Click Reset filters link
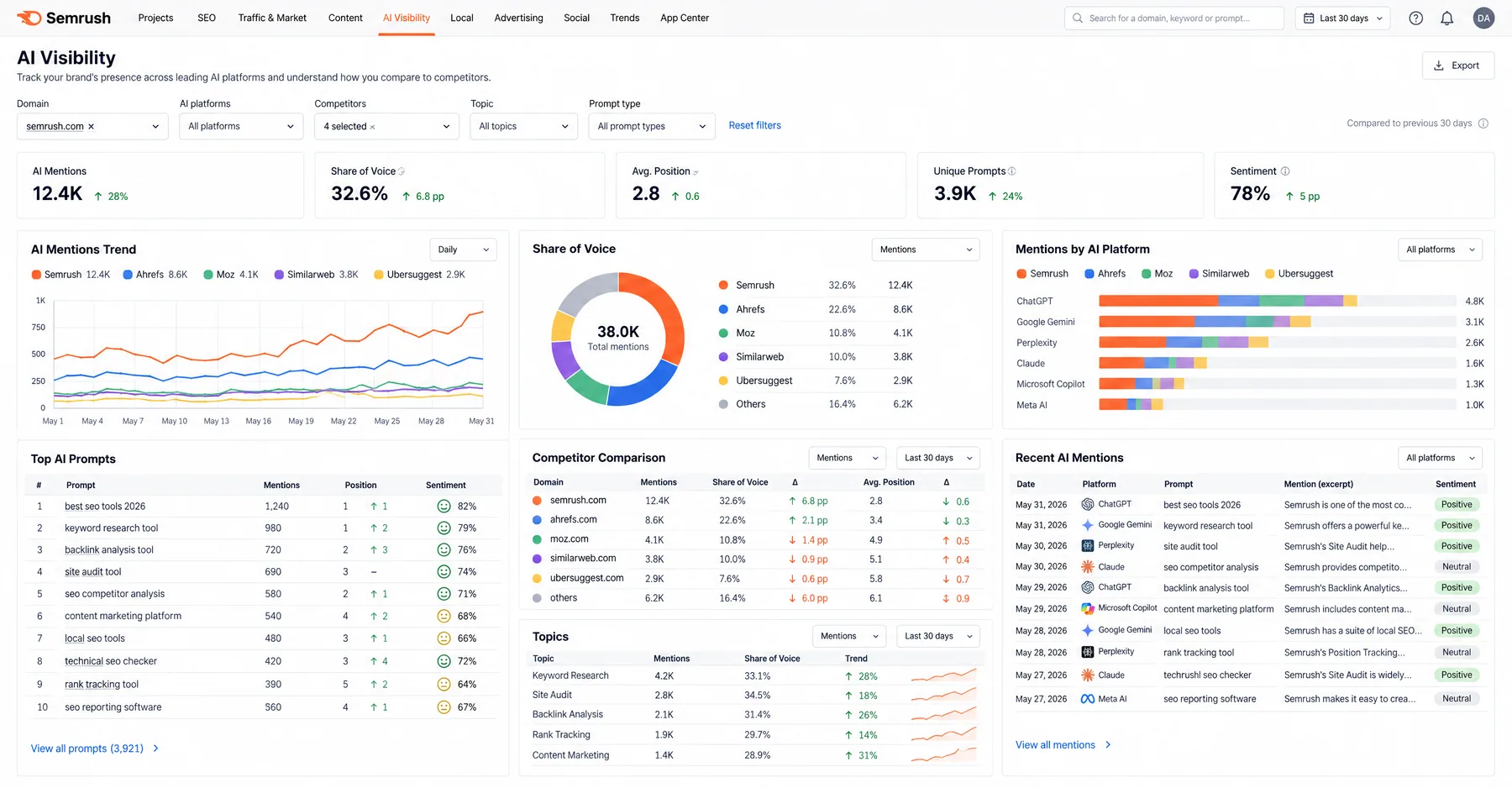The image size is (1512, 788). [x=754, y=126]
